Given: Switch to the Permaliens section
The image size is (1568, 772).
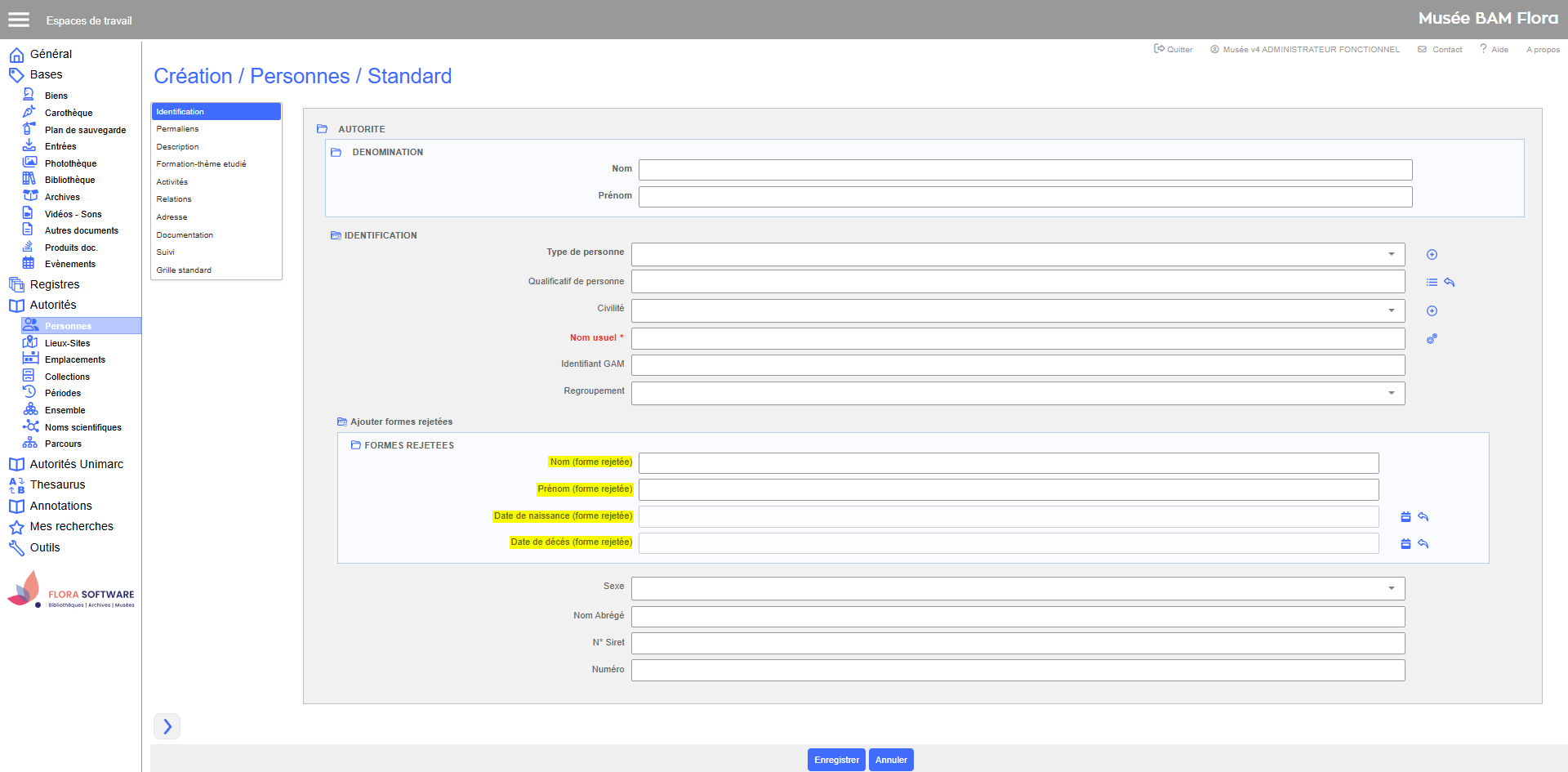Looking at the screenshot, I should (178, 129).
